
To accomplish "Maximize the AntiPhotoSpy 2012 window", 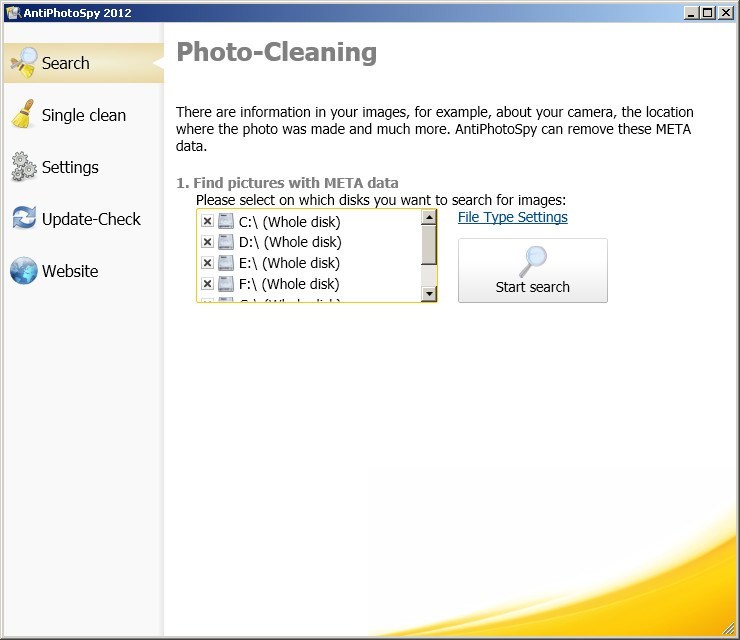I will coord(707,13).
